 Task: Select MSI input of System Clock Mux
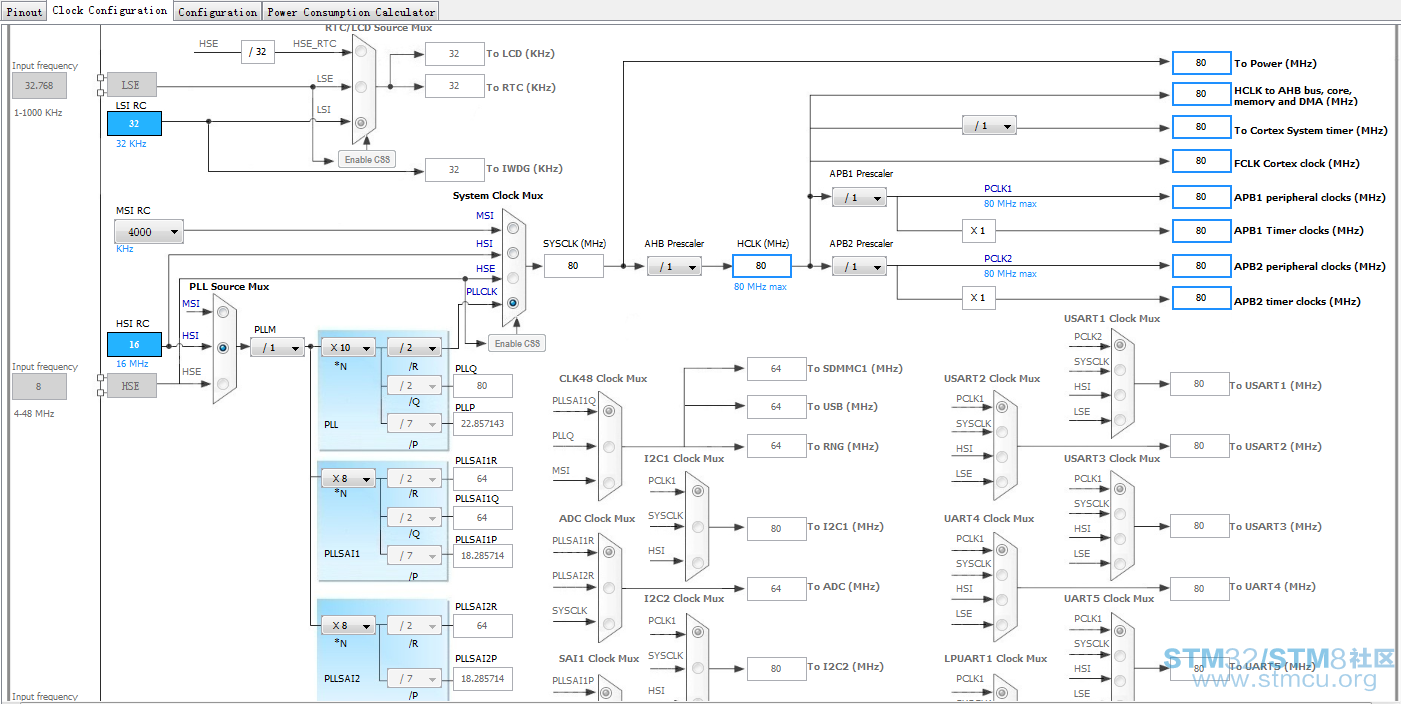point(513,228)
